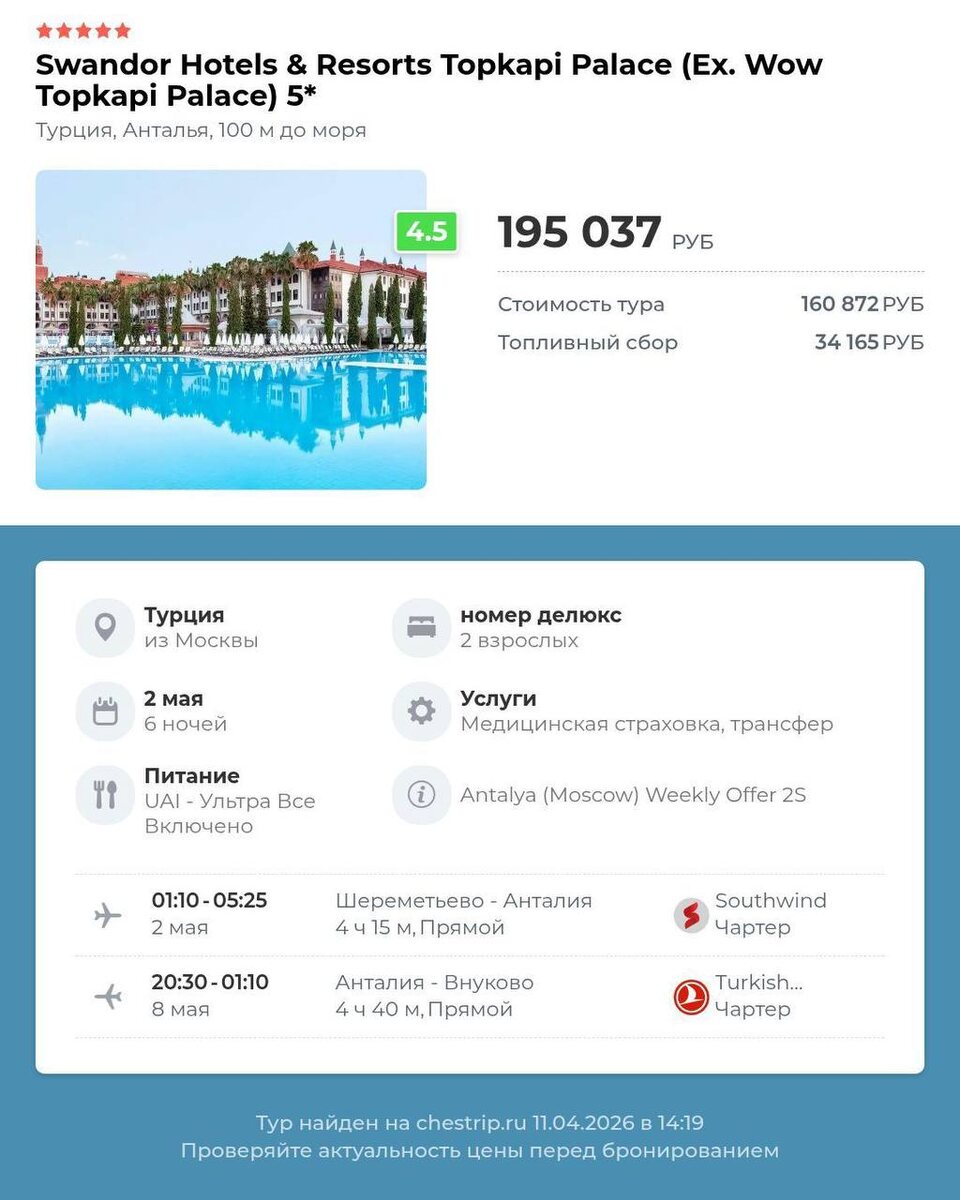Click the departure airplane icon for 01:10 flight

point(107,915)
